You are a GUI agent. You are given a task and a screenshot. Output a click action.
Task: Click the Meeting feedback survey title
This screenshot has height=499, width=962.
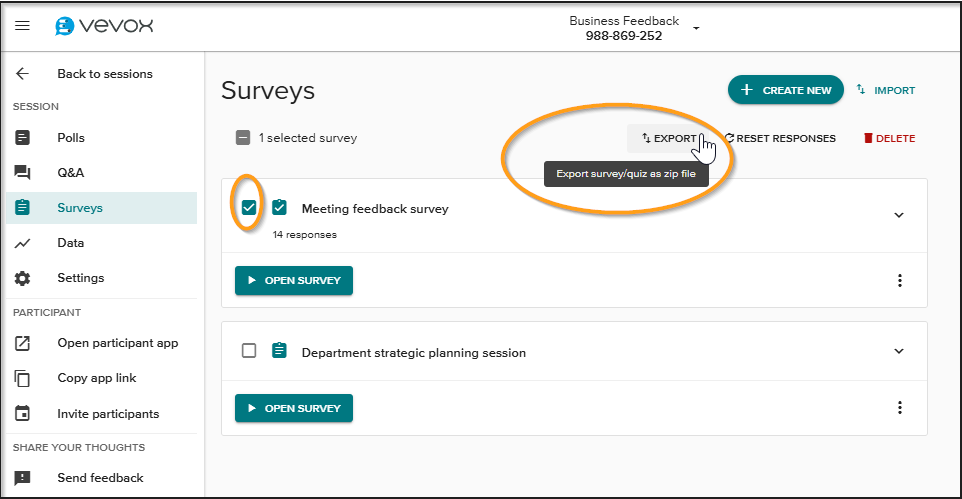375,209
